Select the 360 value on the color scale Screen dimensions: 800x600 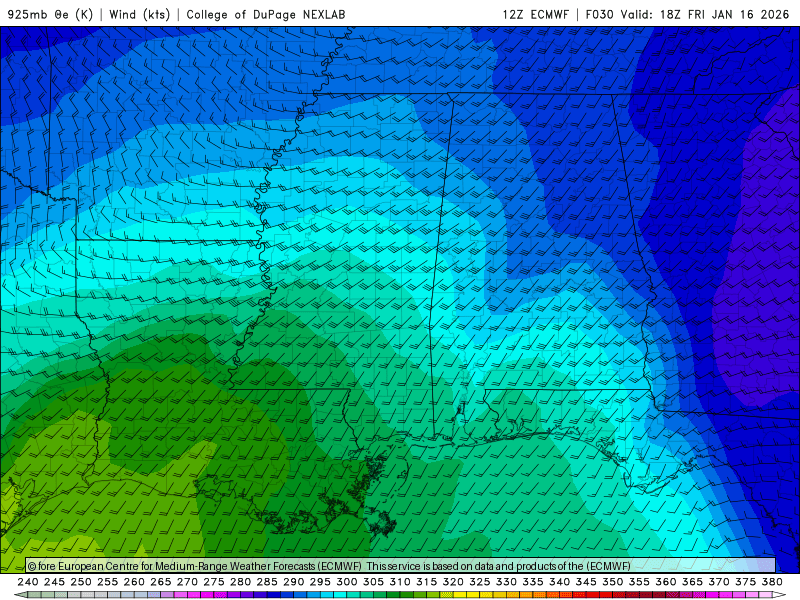[666, 582]
